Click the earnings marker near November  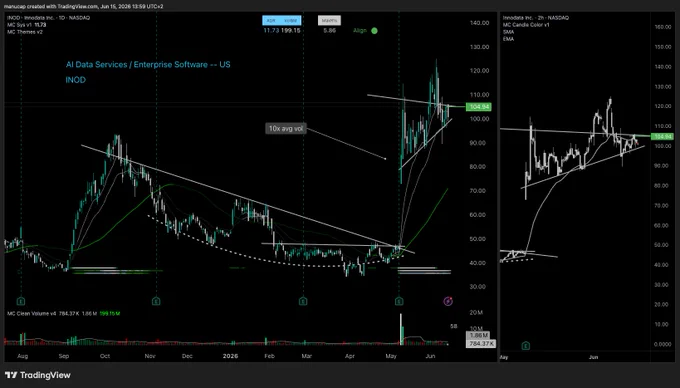[x=156, y=301]
